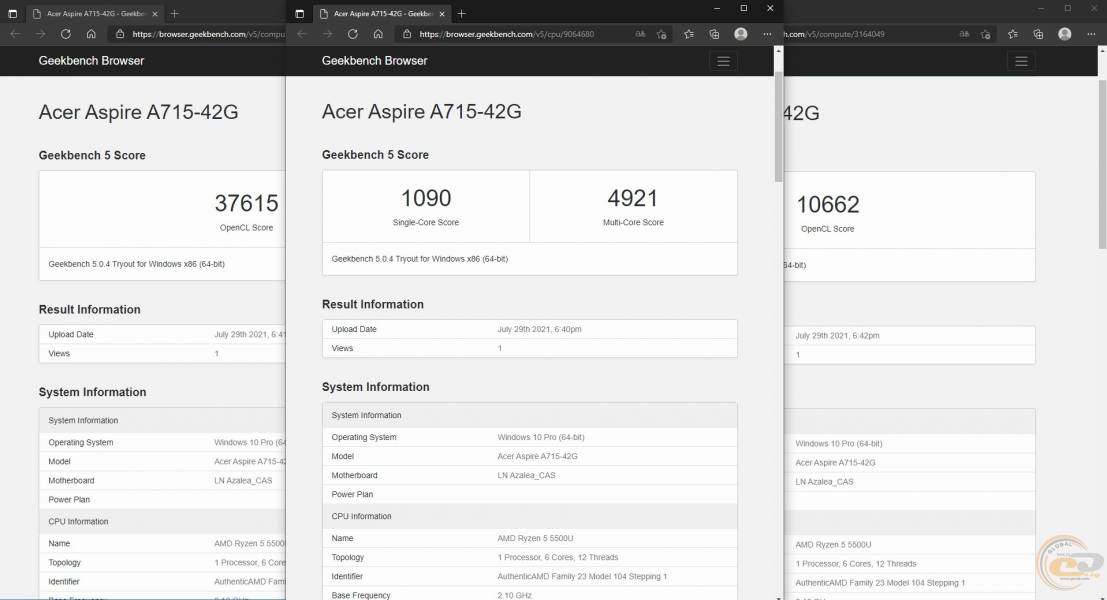Open Settings and more menu in middle window
Image resolution: width=1107 pixels, height=600 pixels.
767,34
